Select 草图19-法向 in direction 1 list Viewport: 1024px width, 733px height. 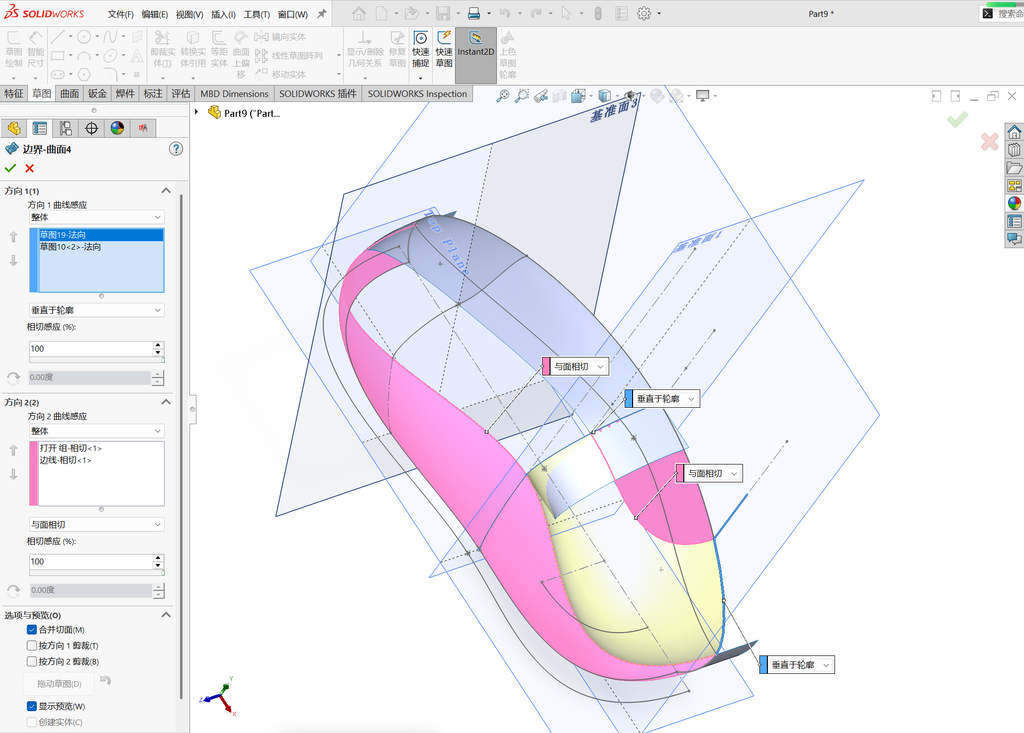pos(101,235)
